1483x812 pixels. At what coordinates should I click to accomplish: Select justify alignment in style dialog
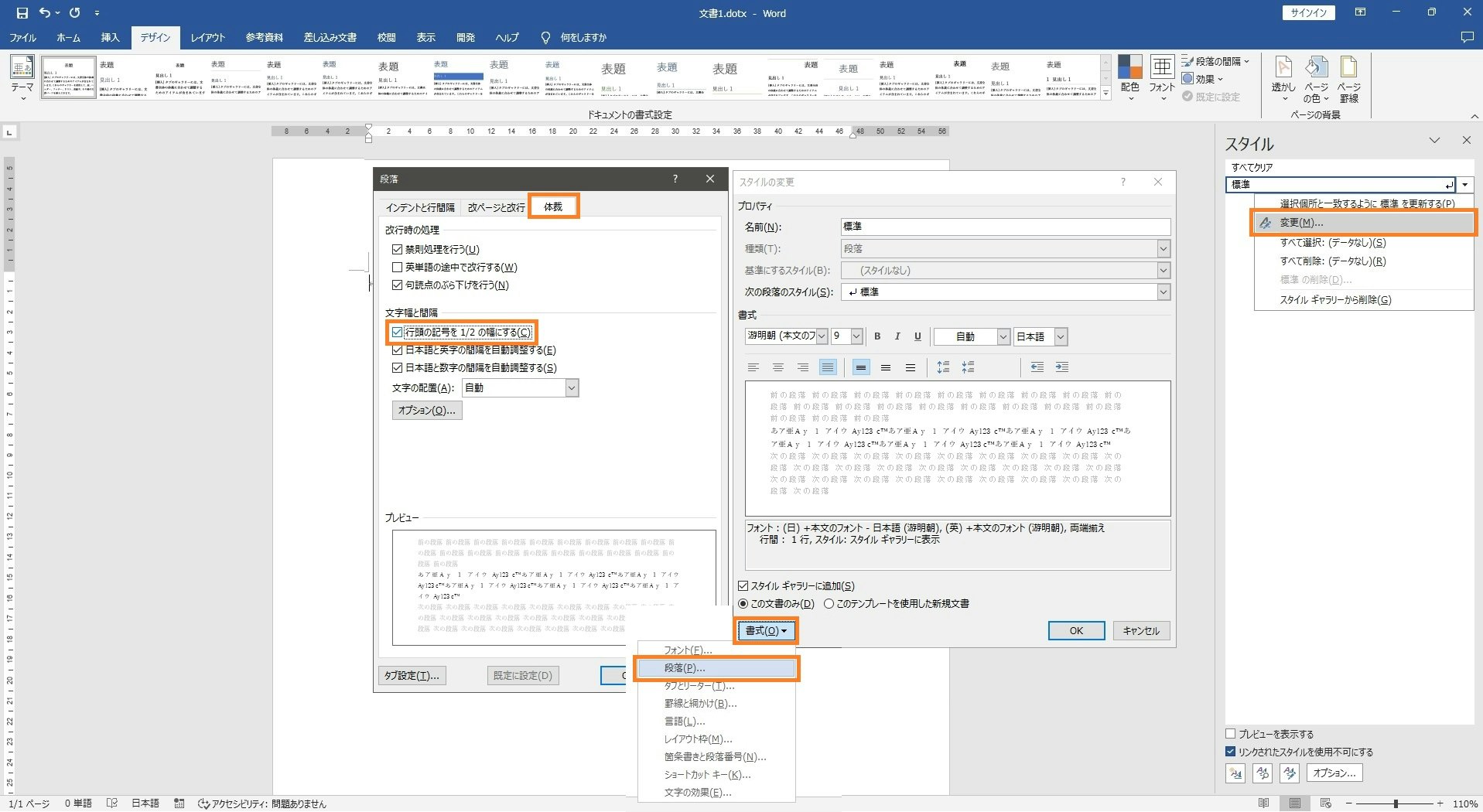coord(828,367)
